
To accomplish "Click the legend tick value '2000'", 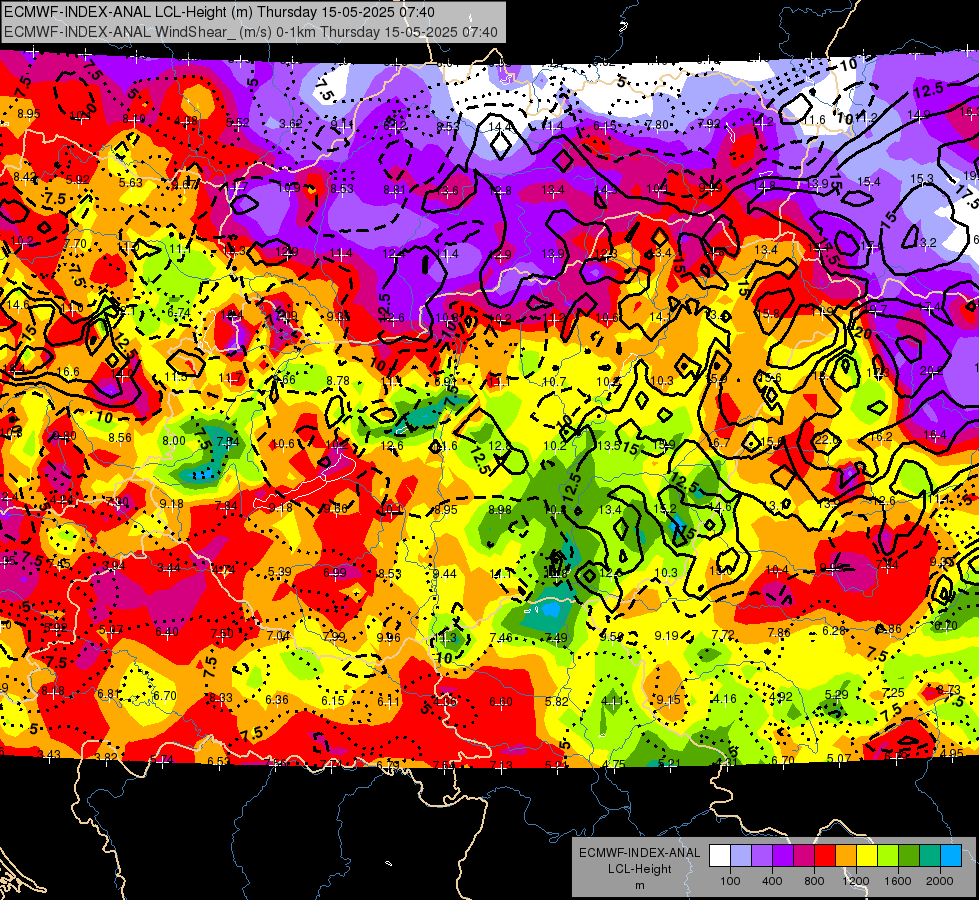I will pos(940,881).
